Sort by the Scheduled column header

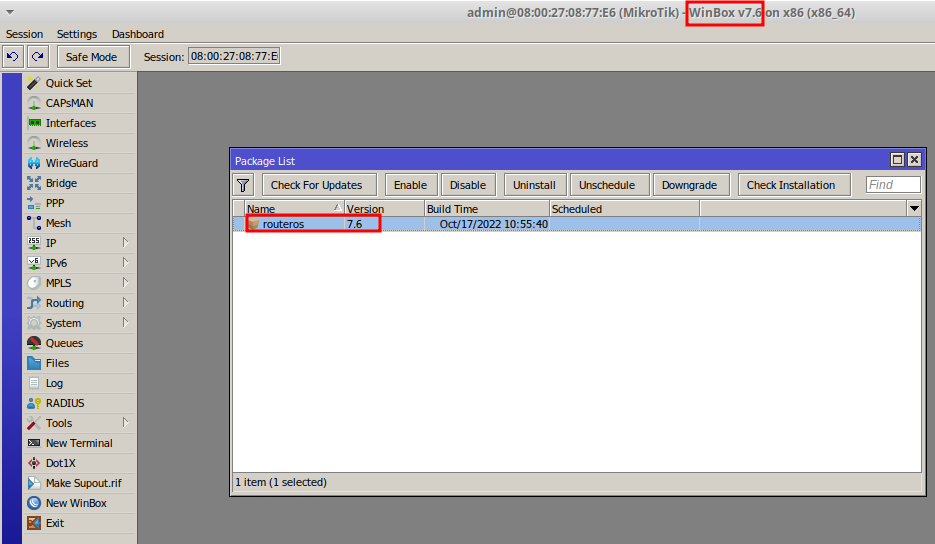[x=624, y=209]
